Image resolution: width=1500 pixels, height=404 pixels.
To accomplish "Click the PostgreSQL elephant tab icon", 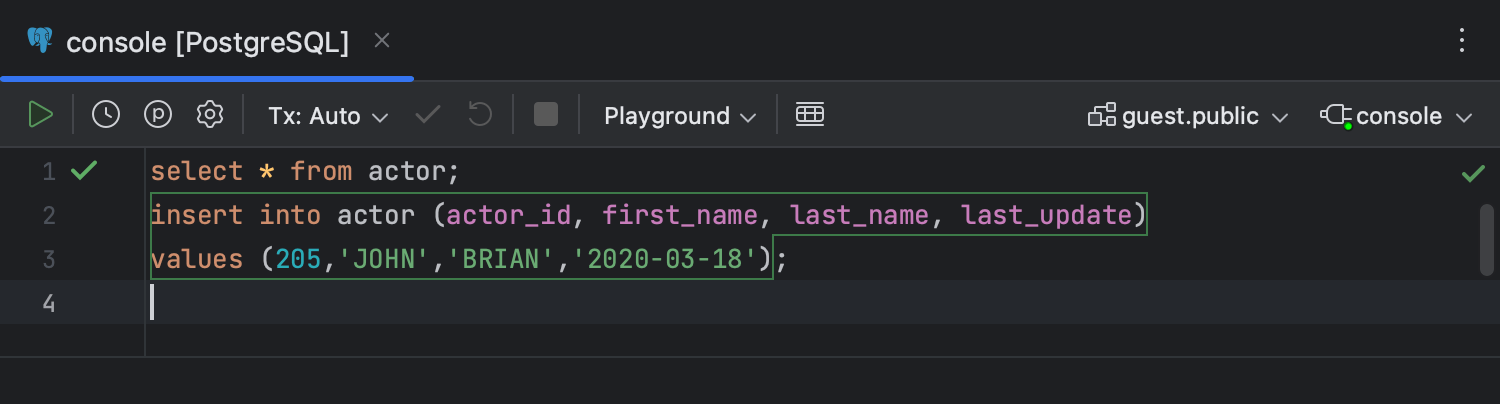I will (x=40, y=41).
